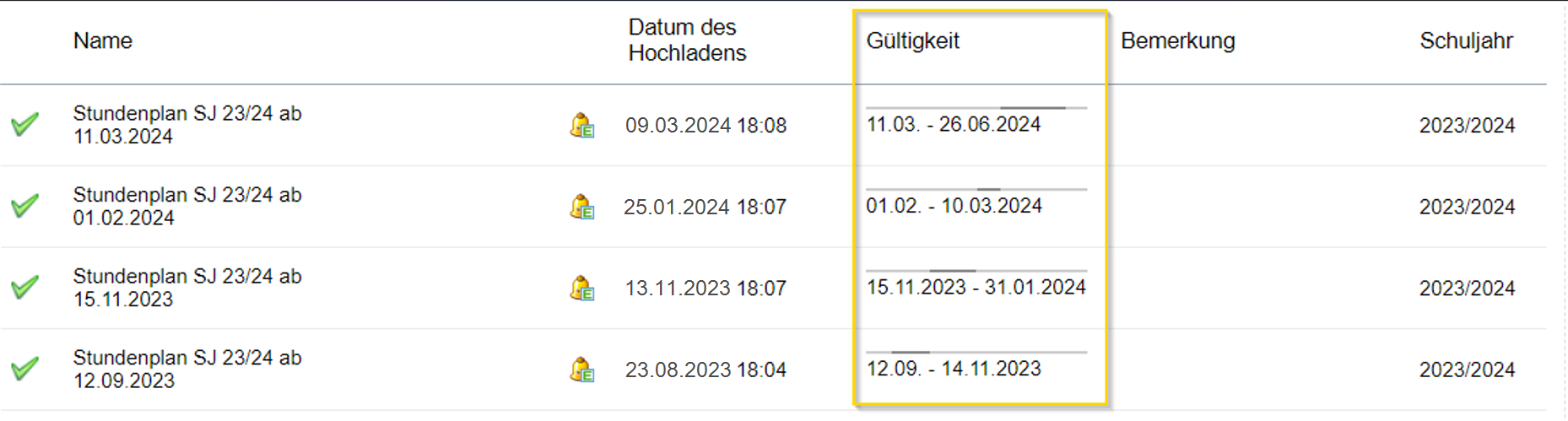This screenshot has width=1568, height=421.
Task: Open Stundenplan SJ 23/24 ab 12.09.2023
Action: [x=187, y=369]
